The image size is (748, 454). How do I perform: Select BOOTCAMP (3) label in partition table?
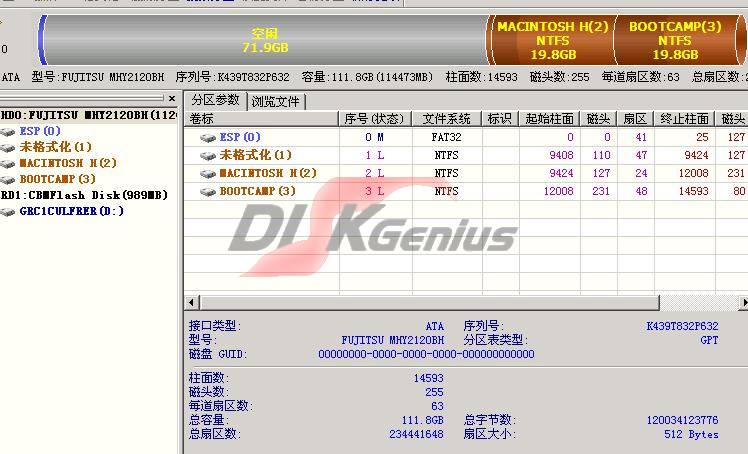[x=257, y=191]
